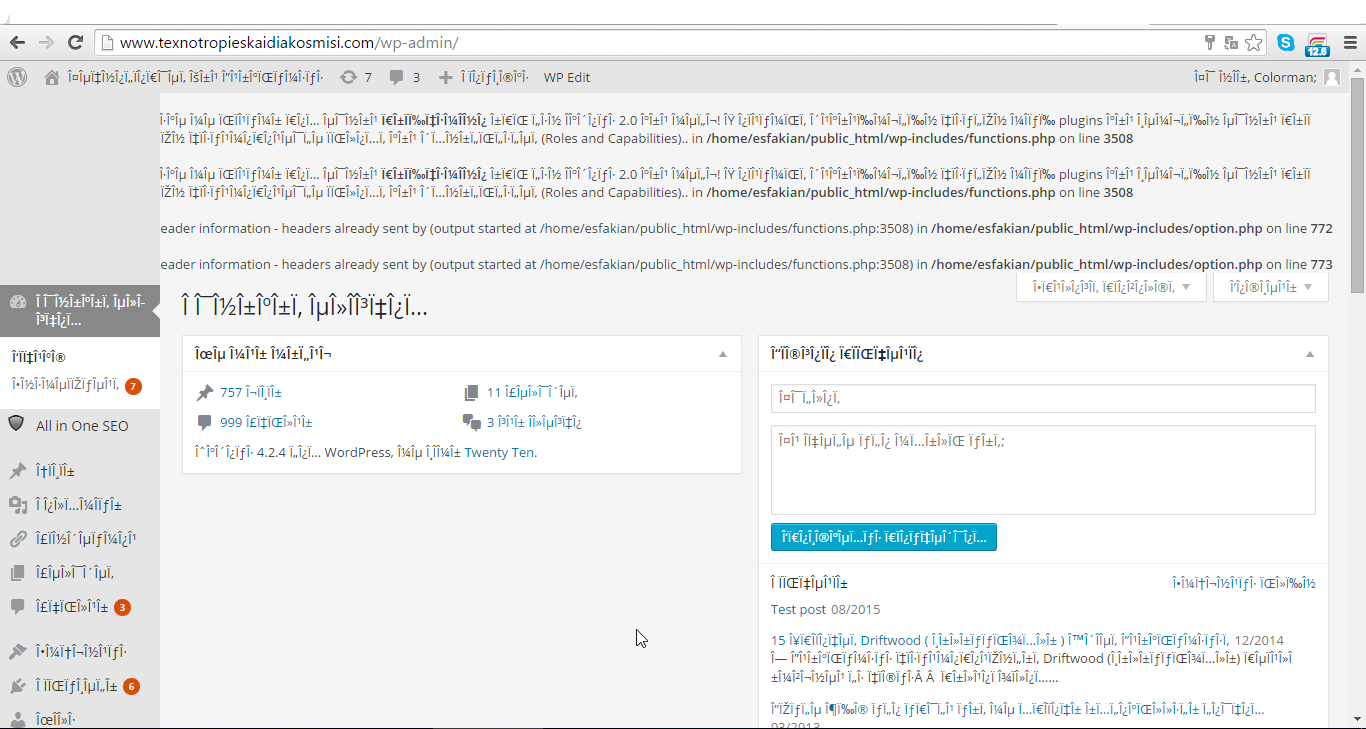Click the Pages icon in sidebar
Image resolution: width=1366 pixels, height=729 pixels.
click(x=17, y=573)
